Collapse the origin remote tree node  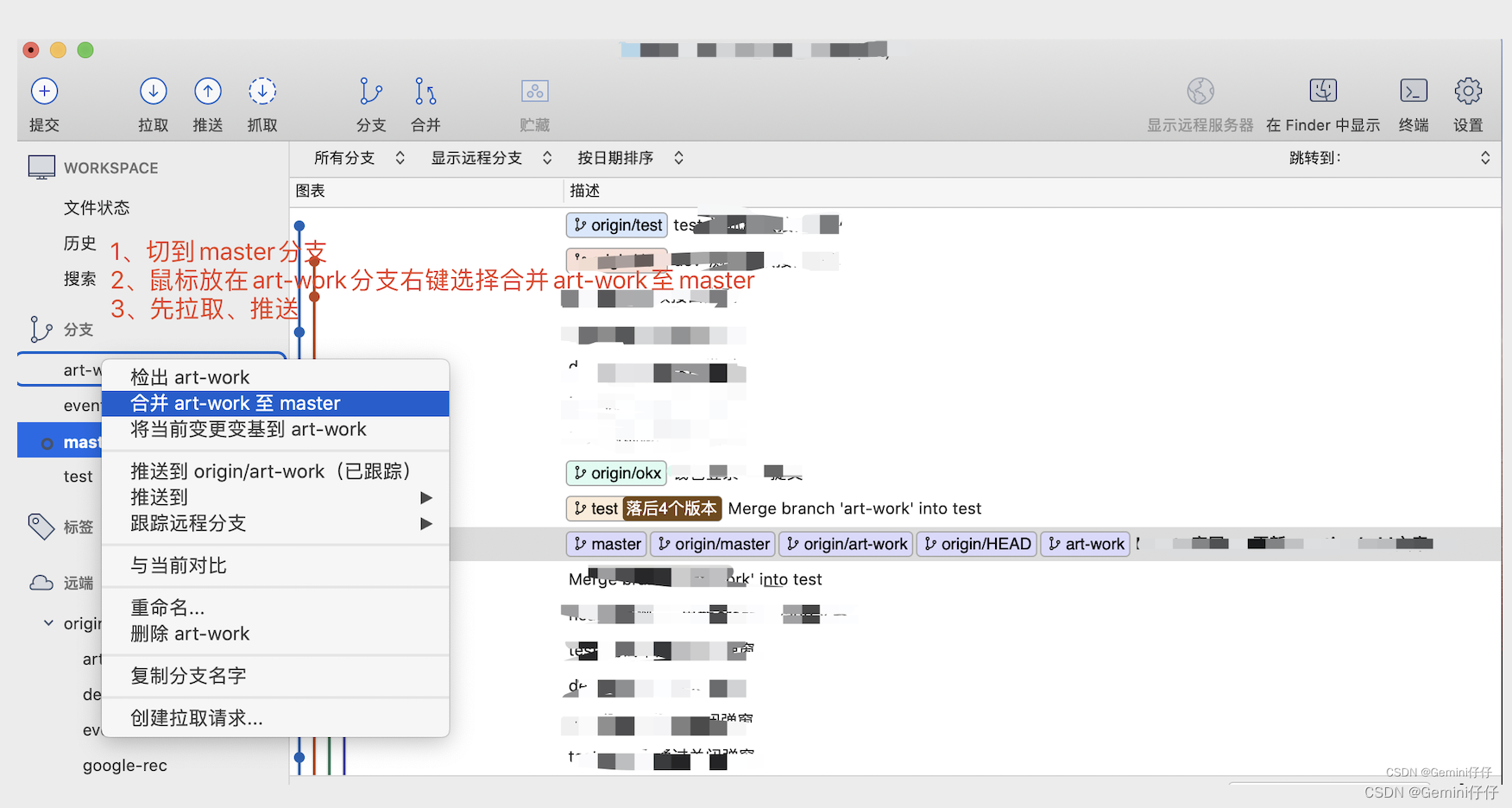(48, 622)
